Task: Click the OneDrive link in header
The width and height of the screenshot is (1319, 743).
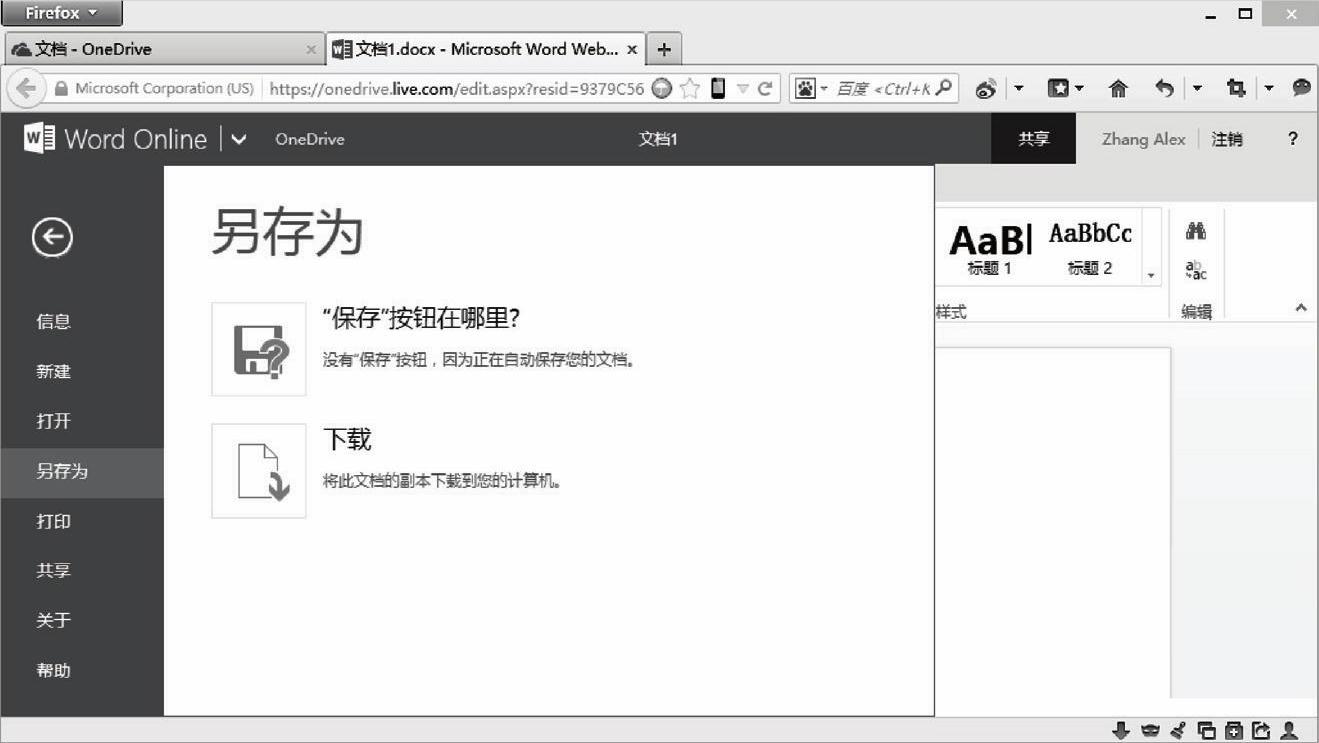Action: coord(310,140)
